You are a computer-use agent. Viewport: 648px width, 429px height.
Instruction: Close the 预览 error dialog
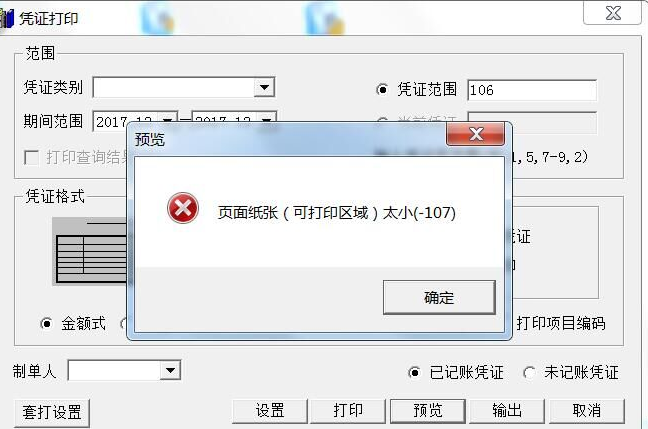tap(476, 133)
